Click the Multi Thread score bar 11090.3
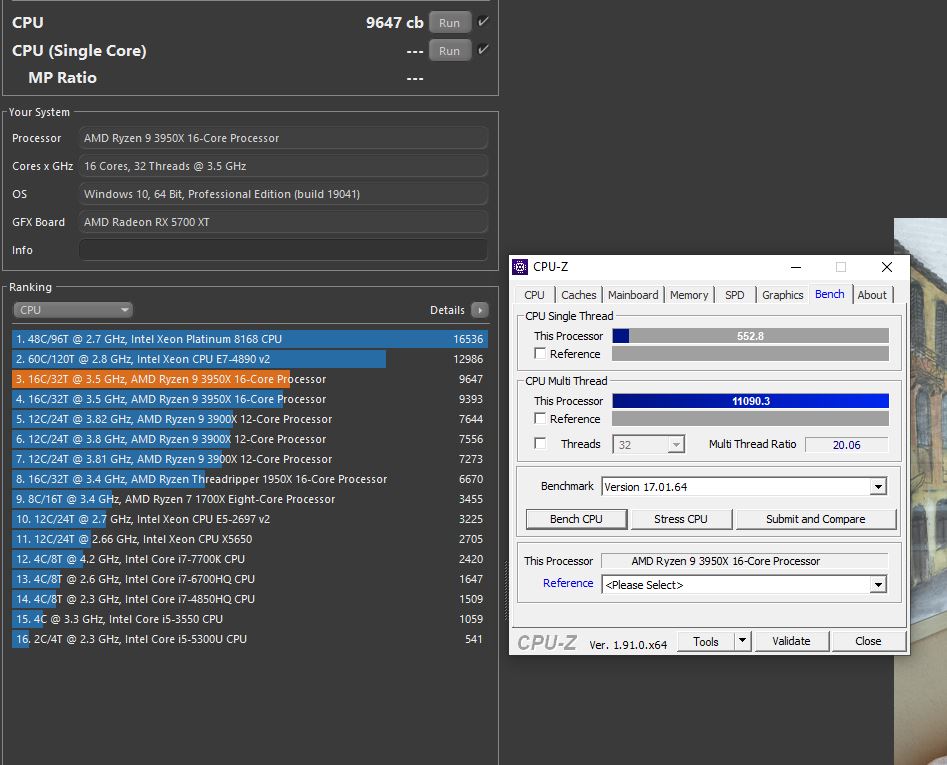This screenshot has width=947, height=765. (x=750, y=401)
